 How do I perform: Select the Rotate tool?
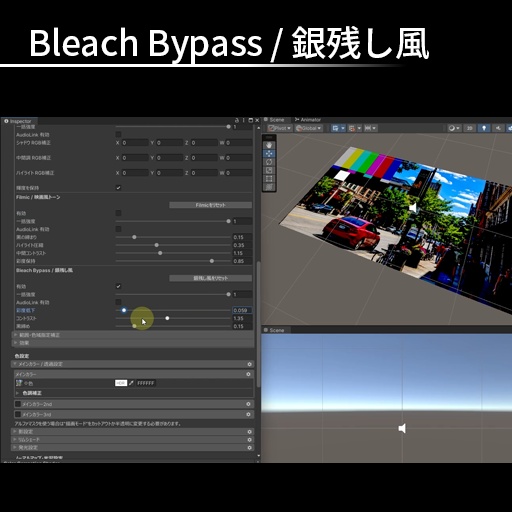[x=269, y=162]
